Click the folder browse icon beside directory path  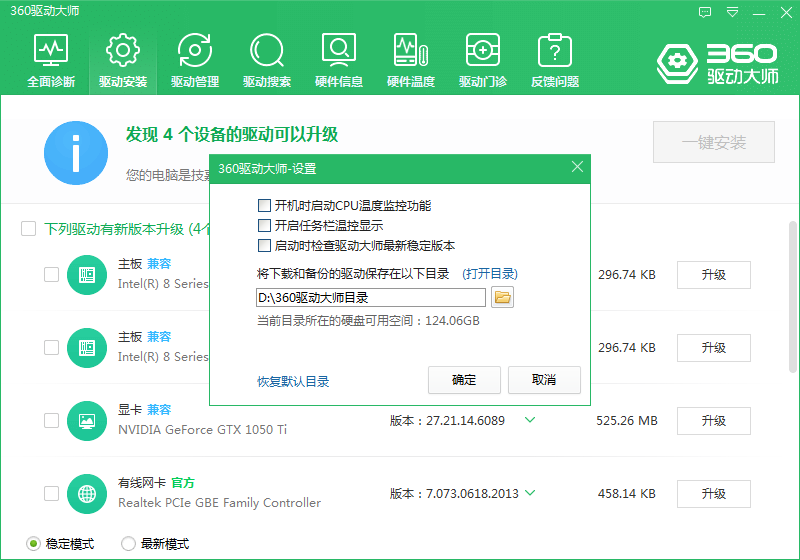(x=502, y=297)
